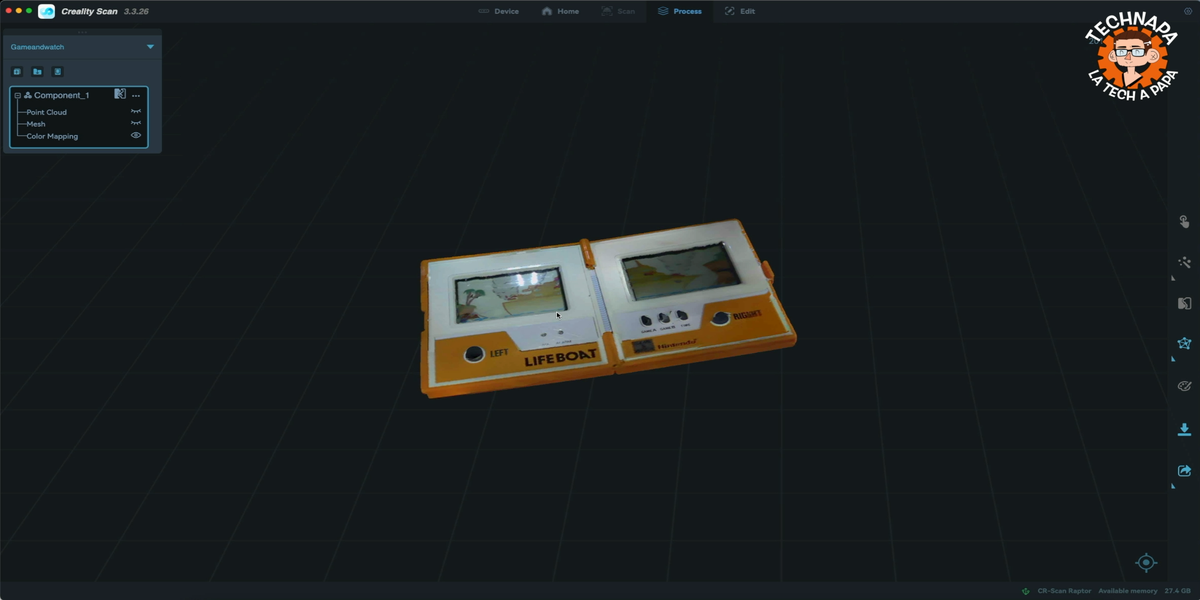Select the one-click process hand icon
The width and height of the screenshot is (1200, 600).
coord(1184,222)
